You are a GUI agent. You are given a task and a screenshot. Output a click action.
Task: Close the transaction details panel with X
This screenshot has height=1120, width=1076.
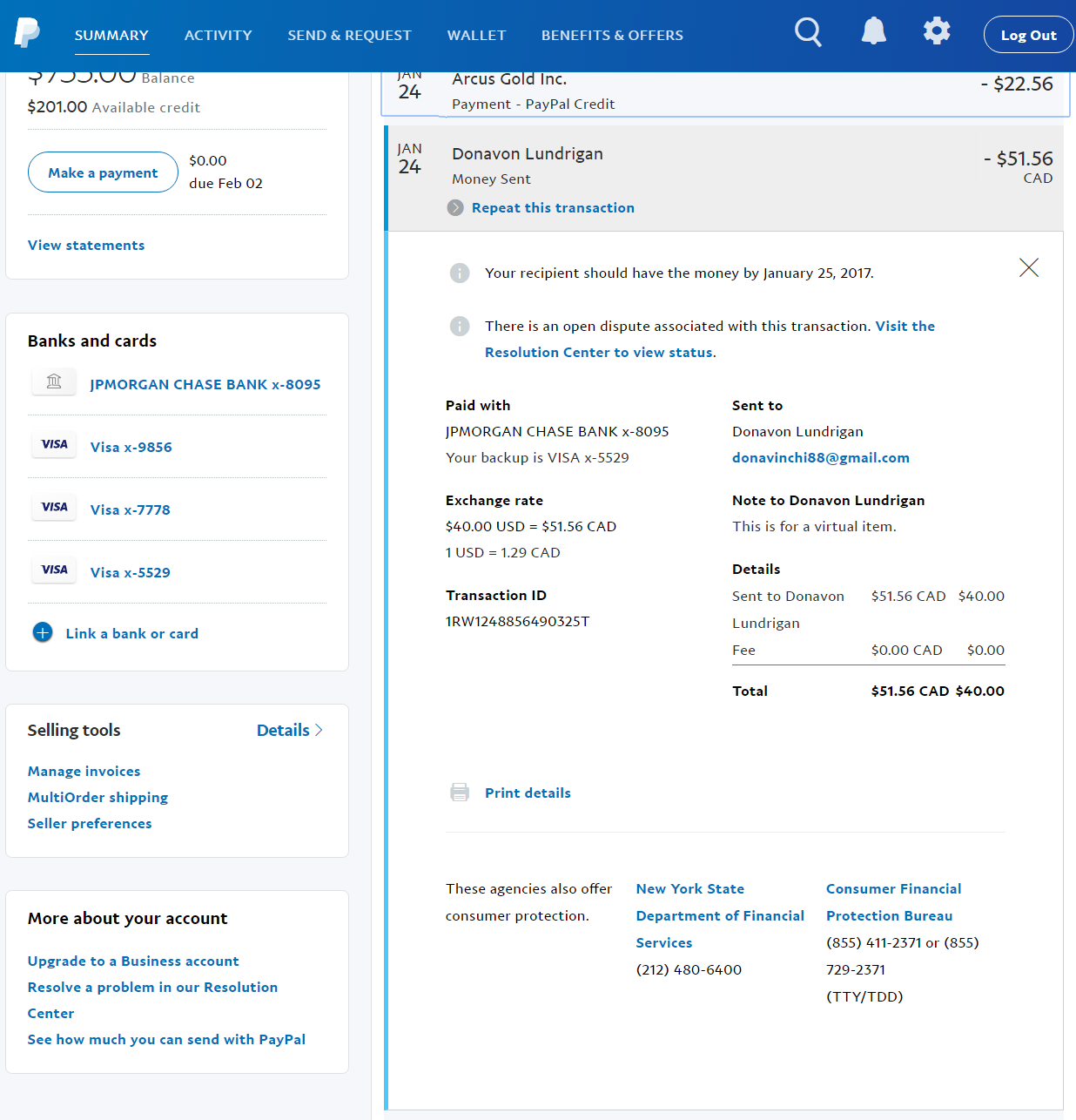tap(1029, 267)
